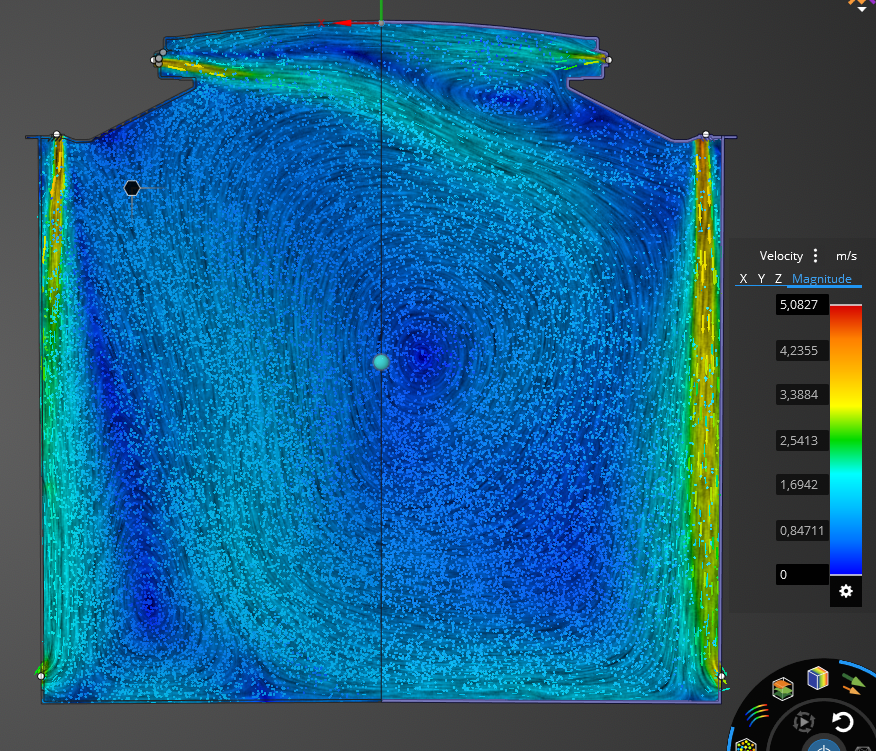
Task: Edit the minimum legend value 0
Action: click(x=802, y=574)
